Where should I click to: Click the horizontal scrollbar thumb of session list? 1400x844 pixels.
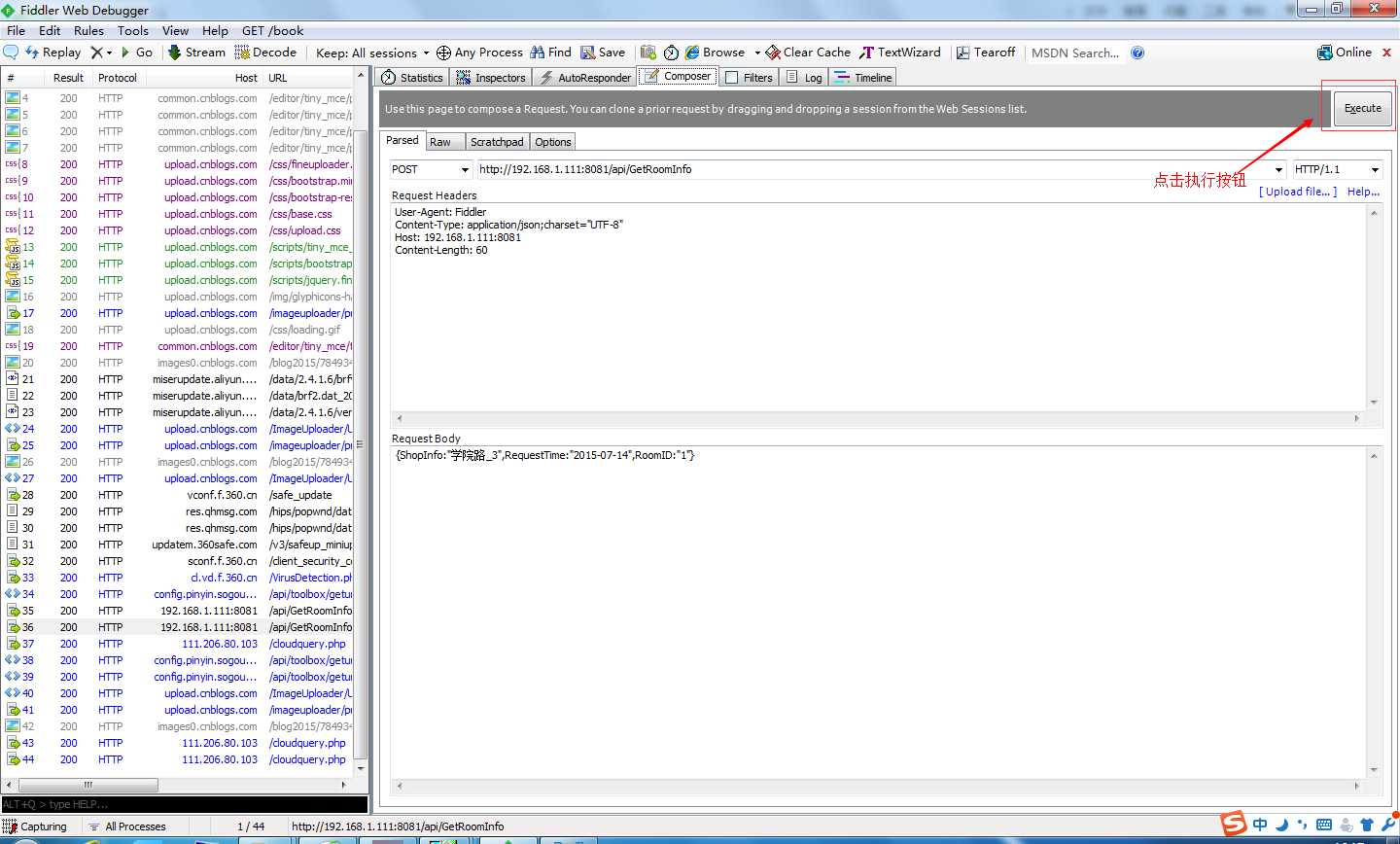87,785
